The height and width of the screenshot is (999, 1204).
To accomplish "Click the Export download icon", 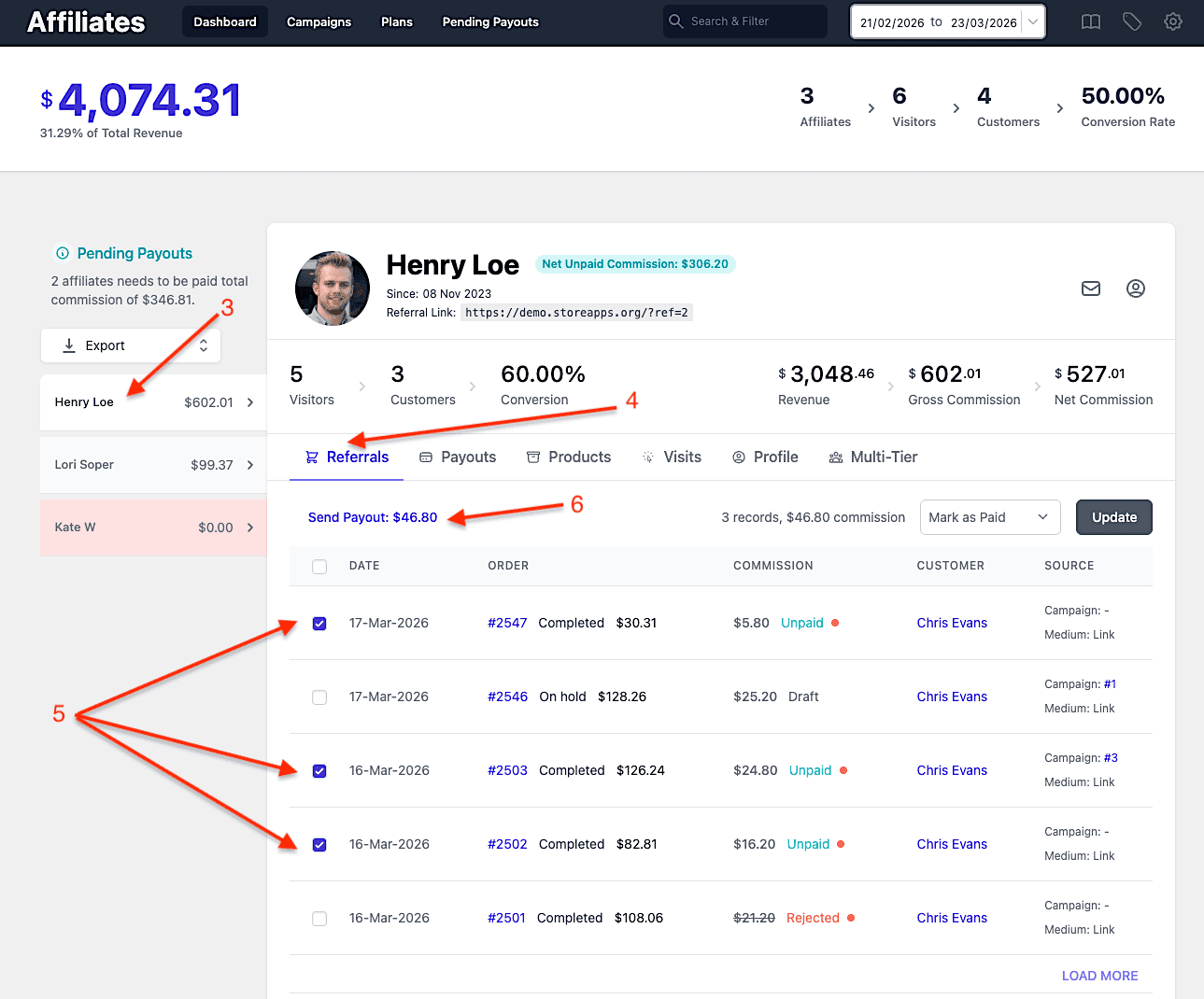I will pos(69,345).
